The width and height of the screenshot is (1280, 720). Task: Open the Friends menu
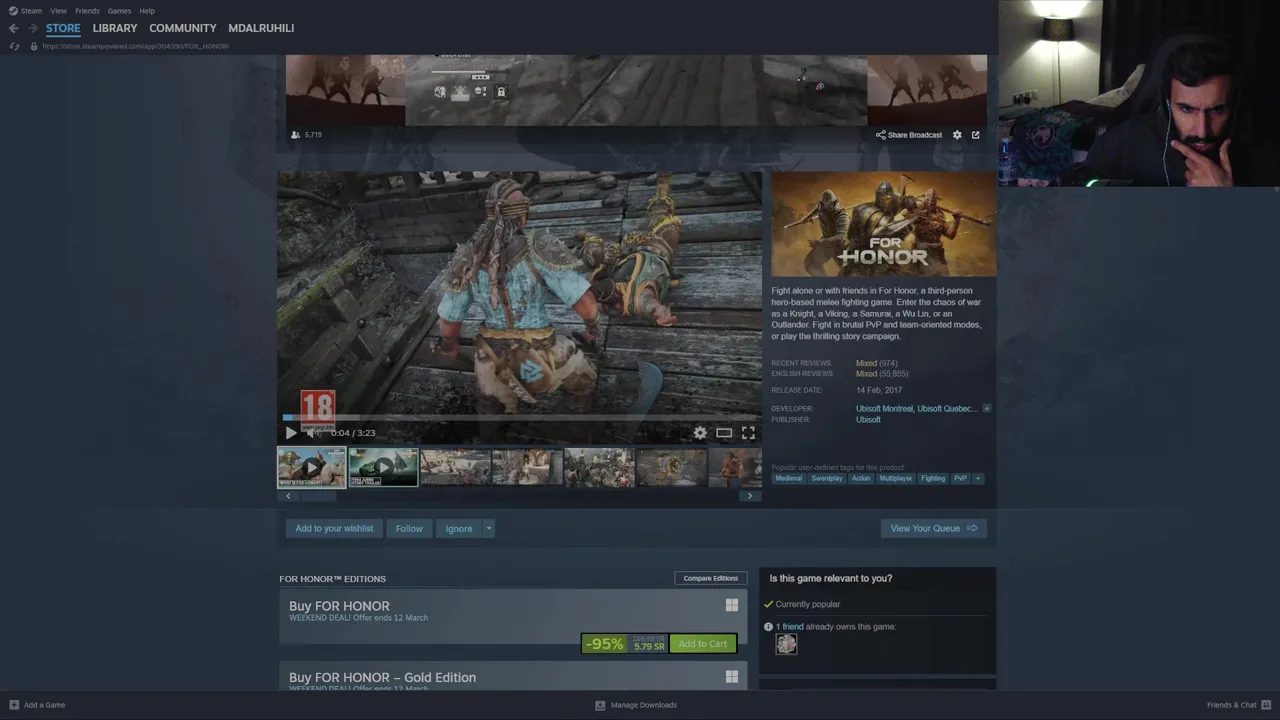(87, 11)
